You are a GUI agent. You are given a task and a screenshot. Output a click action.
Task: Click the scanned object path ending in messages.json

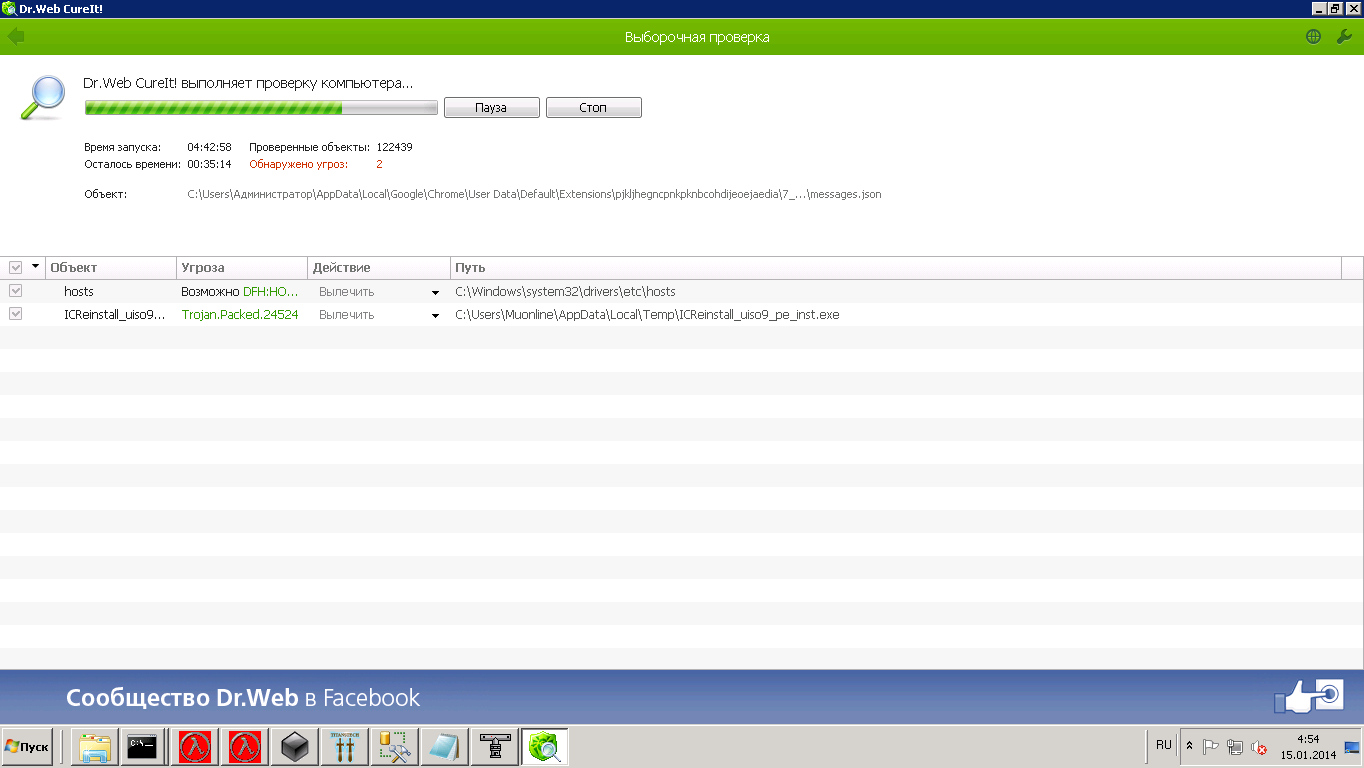(x=534, y=194)
